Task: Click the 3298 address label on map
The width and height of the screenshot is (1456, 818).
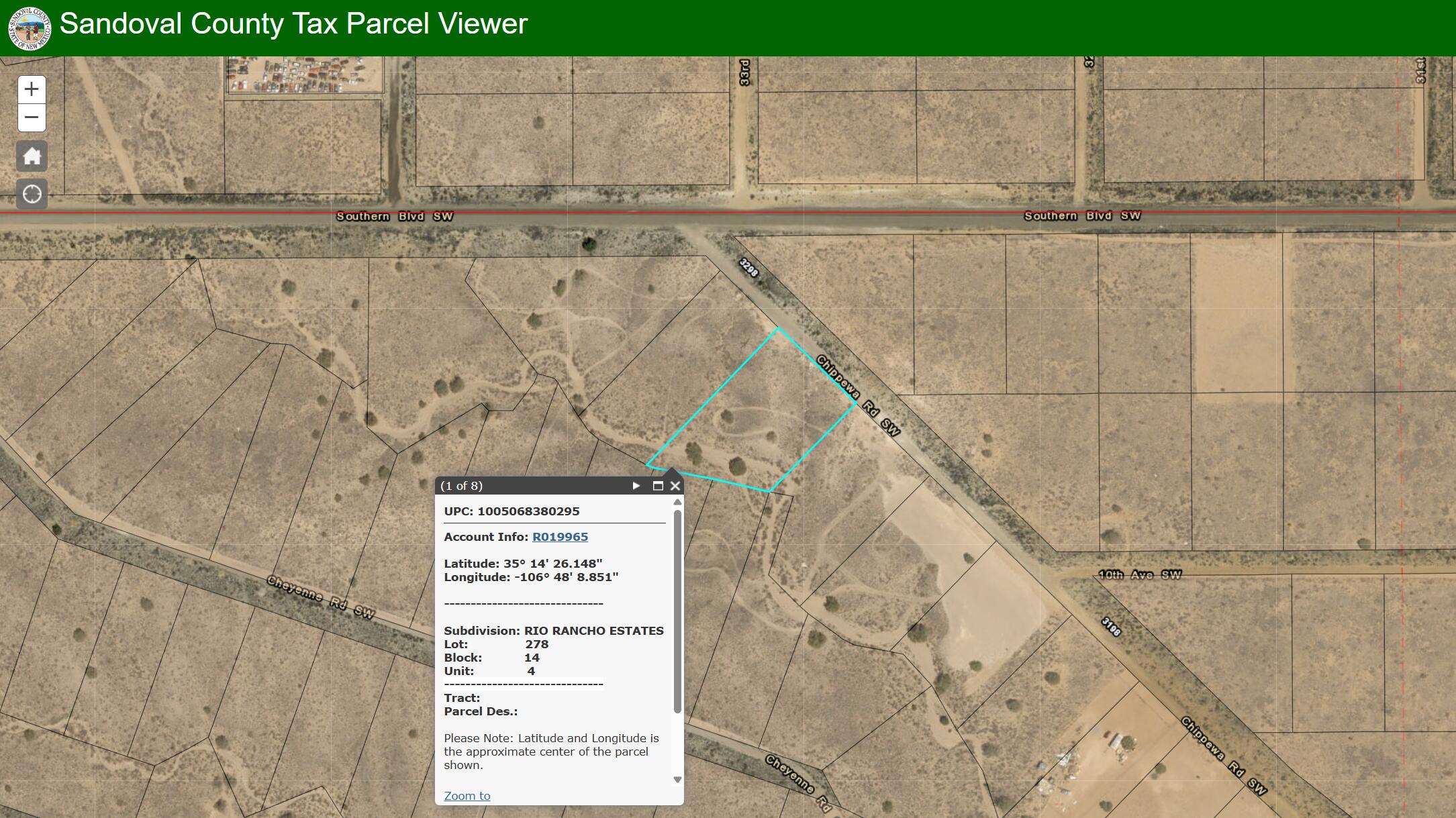Action: click(x=748, y=268)
